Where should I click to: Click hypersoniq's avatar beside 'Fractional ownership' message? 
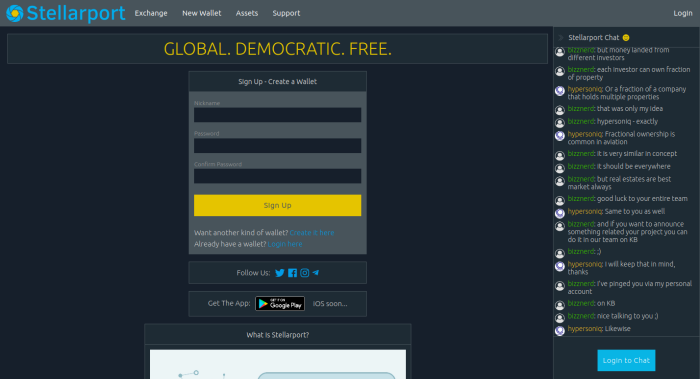(x=560, y=136)
